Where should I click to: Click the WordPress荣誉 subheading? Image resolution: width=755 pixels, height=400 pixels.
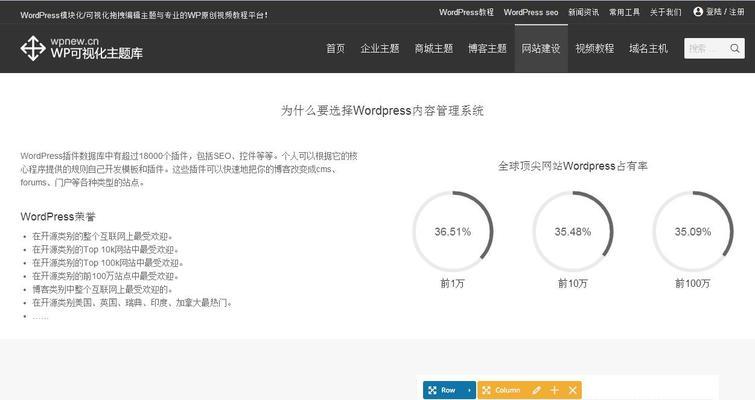[58, 217]
